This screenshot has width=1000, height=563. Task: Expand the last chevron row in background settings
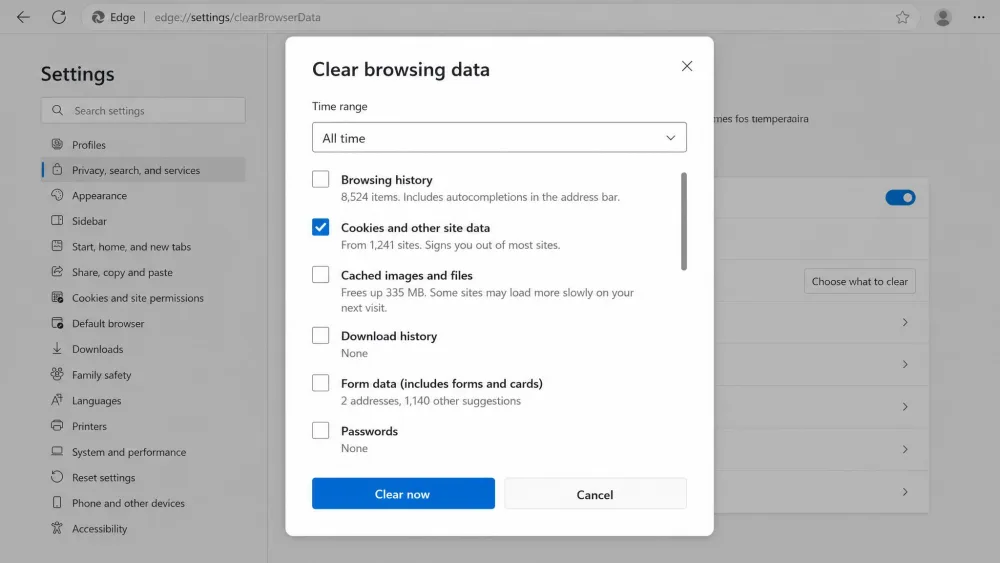[x=904, y=492]
